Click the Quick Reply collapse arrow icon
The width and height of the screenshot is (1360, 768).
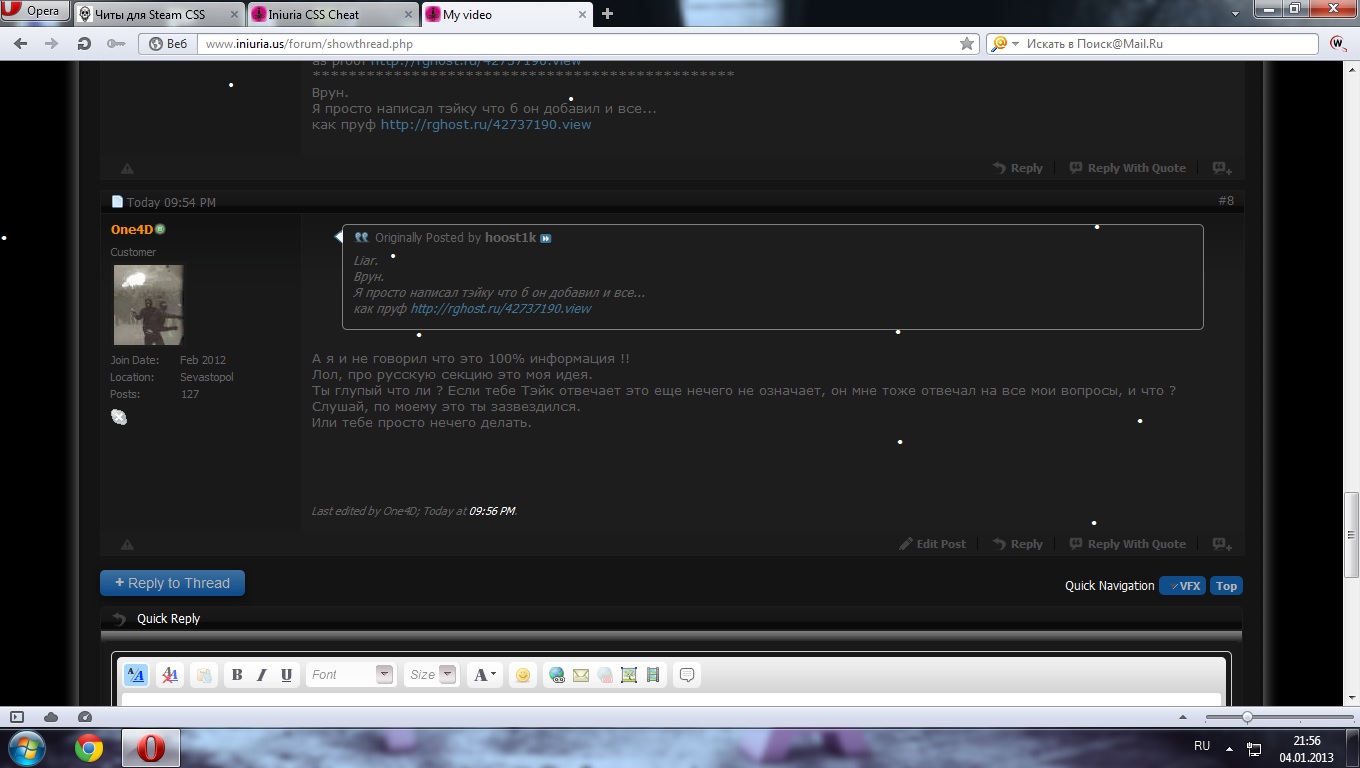click(119, 619)
